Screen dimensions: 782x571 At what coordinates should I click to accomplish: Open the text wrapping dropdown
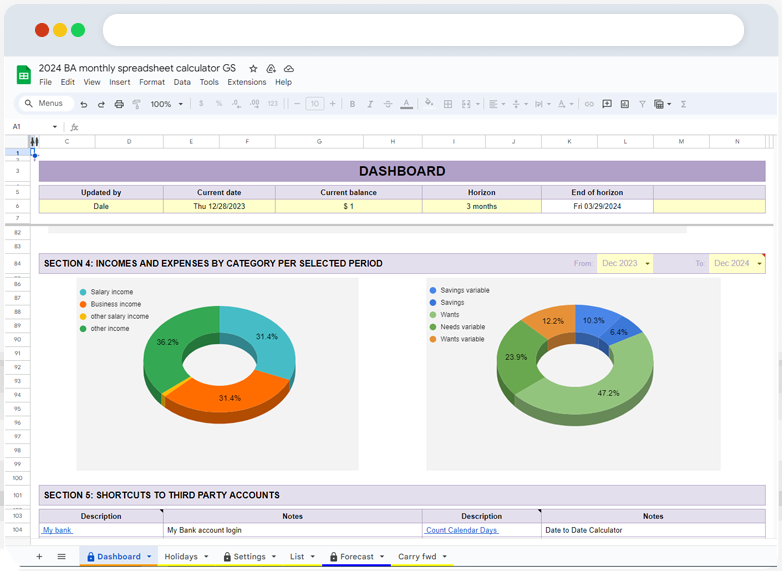pos(542,104)
